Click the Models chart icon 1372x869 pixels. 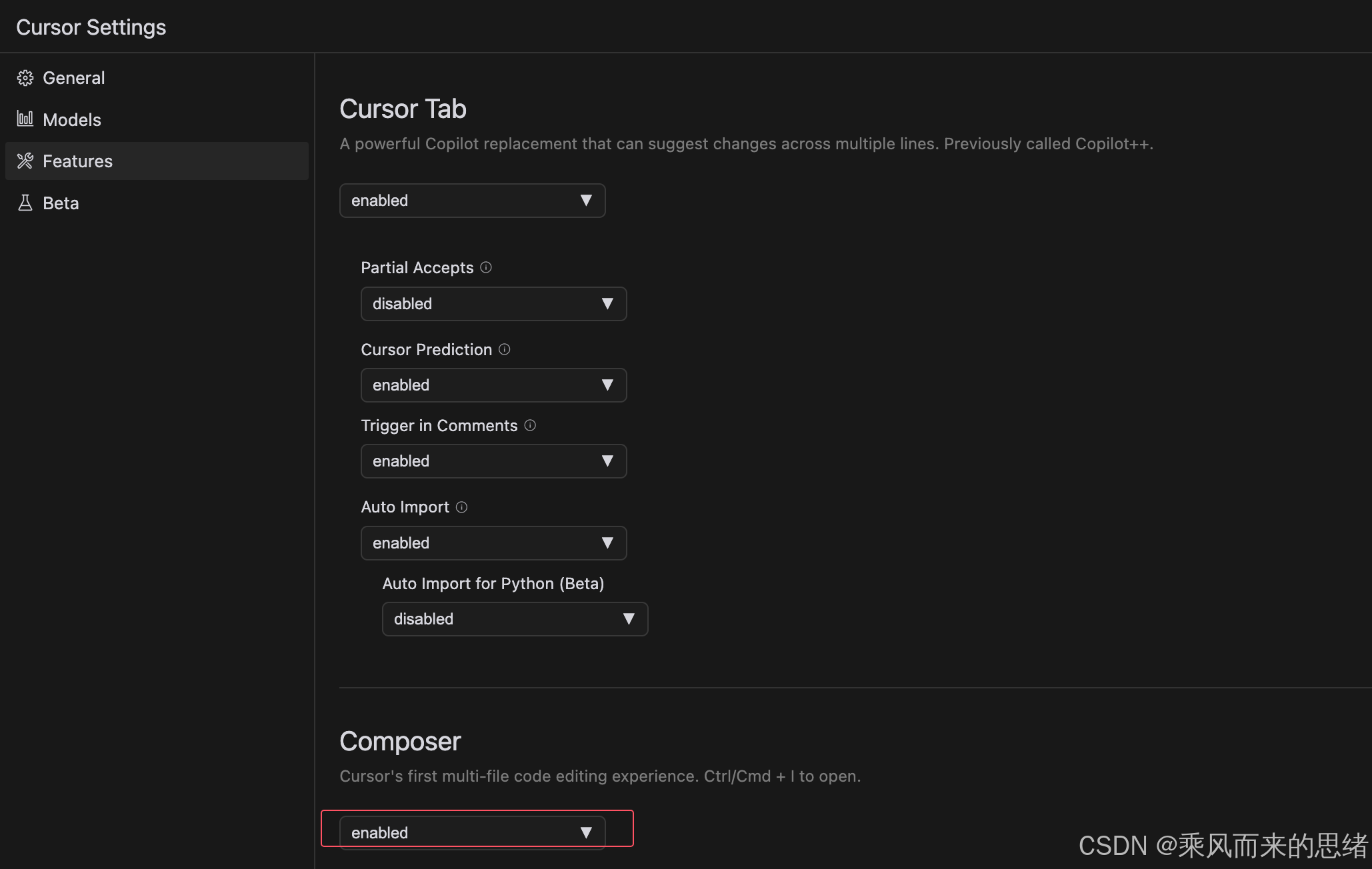(25, 119)
